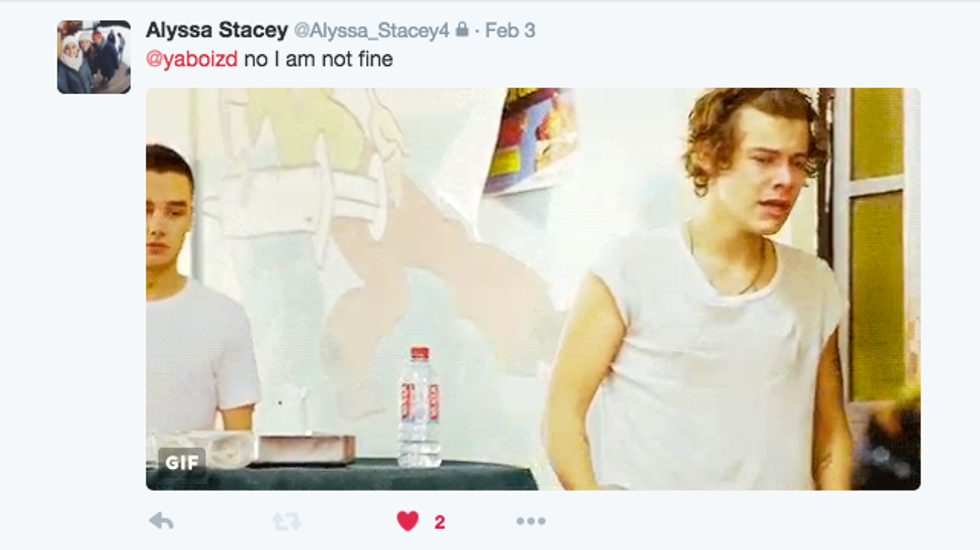Open the tweet author's profile picture
Viewport: 980px width, 550px height.
[x=94, y=57]
